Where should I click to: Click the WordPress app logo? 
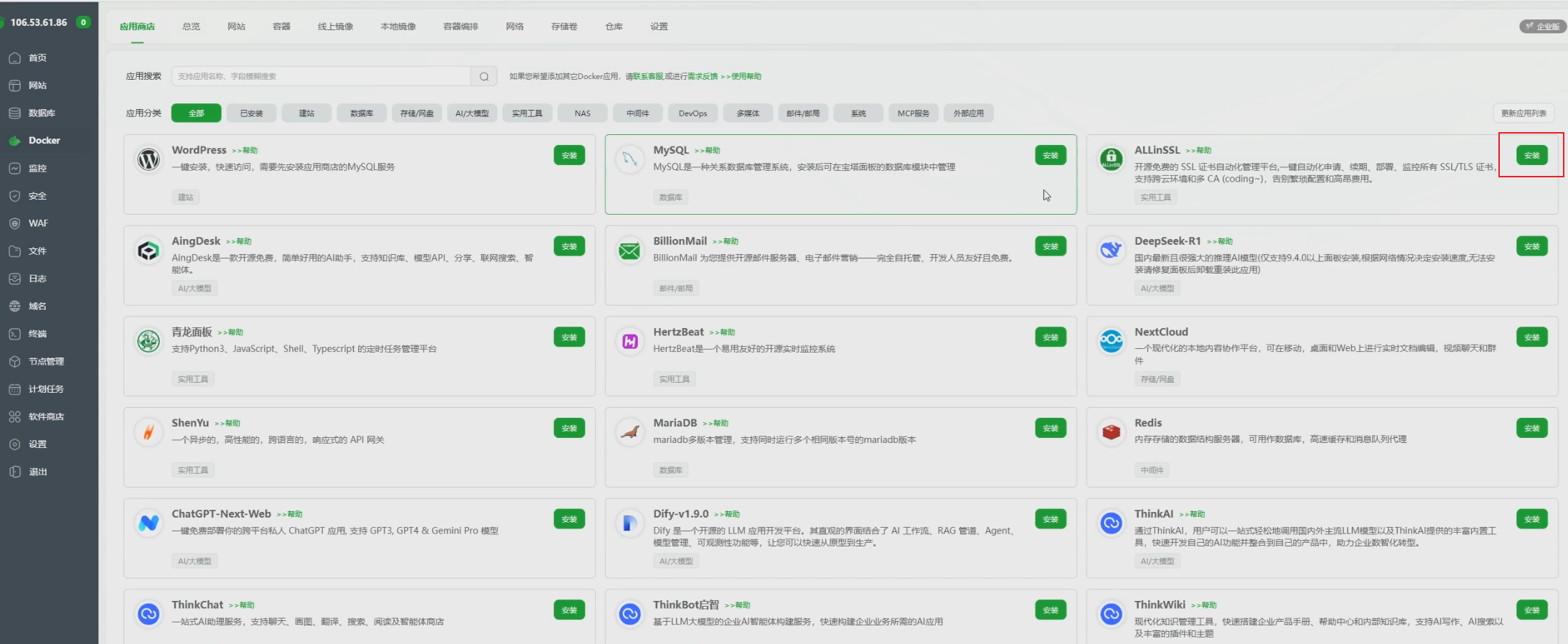149,159
